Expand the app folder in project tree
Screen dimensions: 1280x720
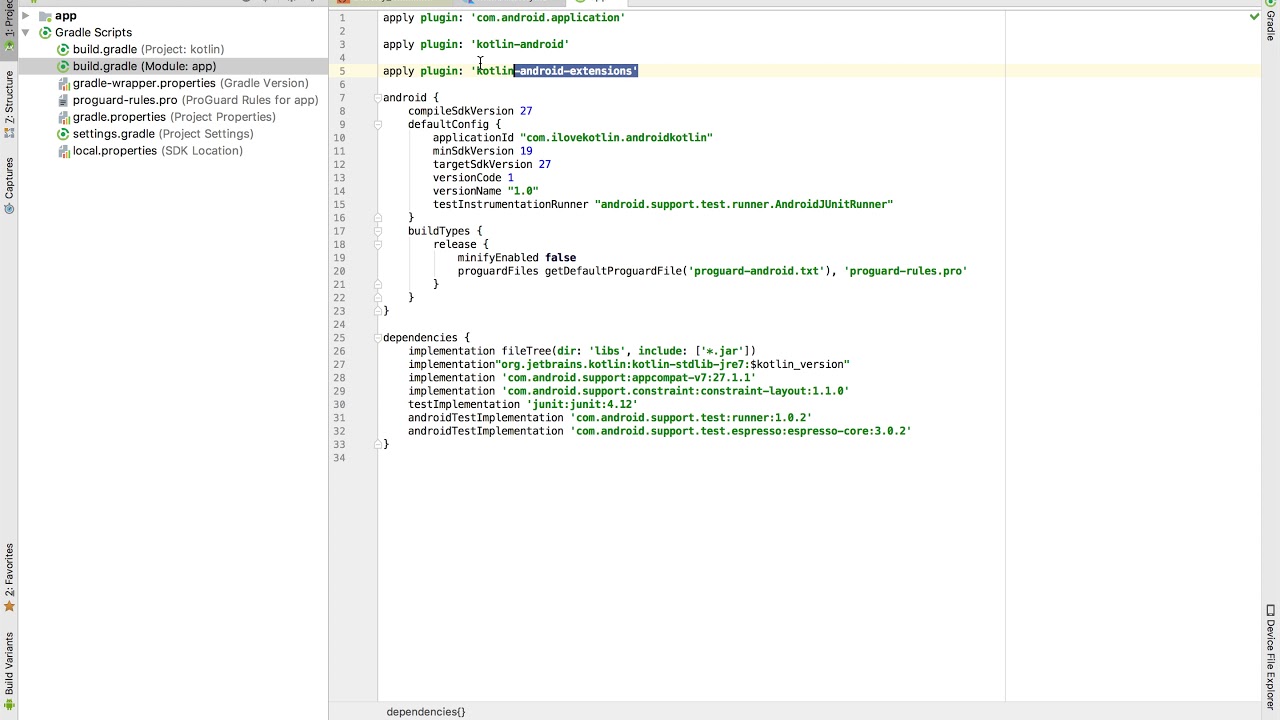(25, 15)
